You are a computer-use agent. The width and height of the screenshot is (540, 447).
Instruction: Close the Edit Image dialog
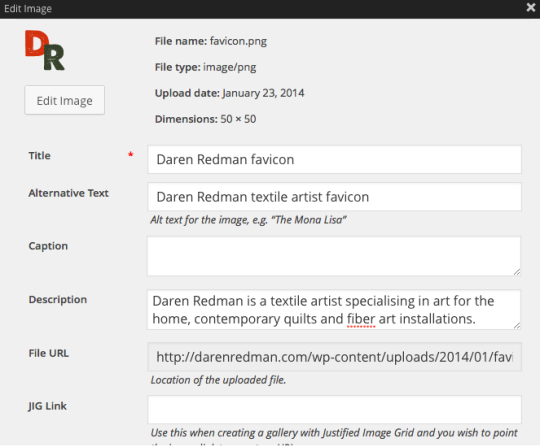[531, 8]
